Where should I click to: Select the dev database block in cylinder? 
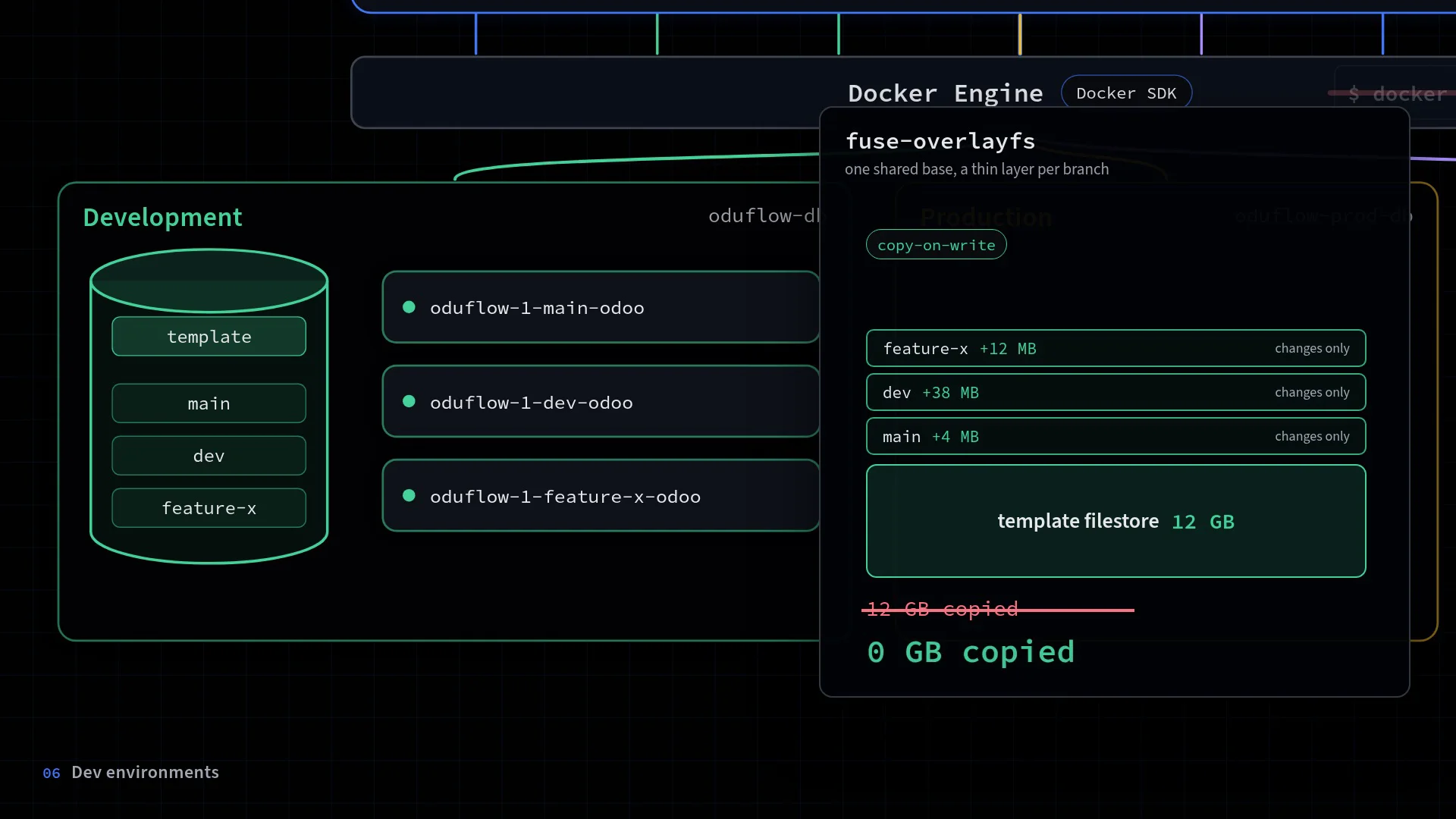pos(209,456)
